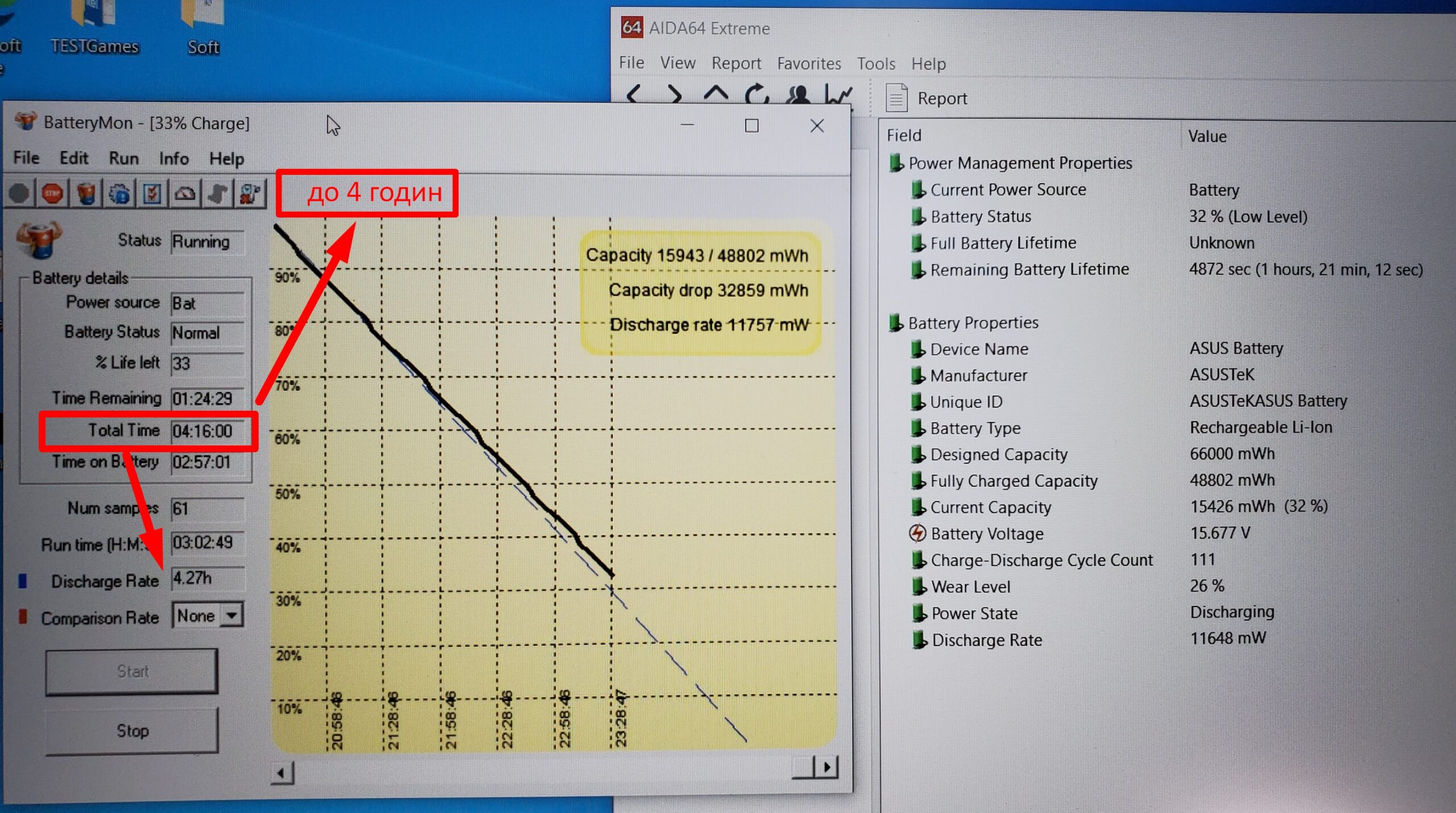
Task: Open configuration via the gear toolbar icon
Action: pyautogui.click(x=119, y=194)
